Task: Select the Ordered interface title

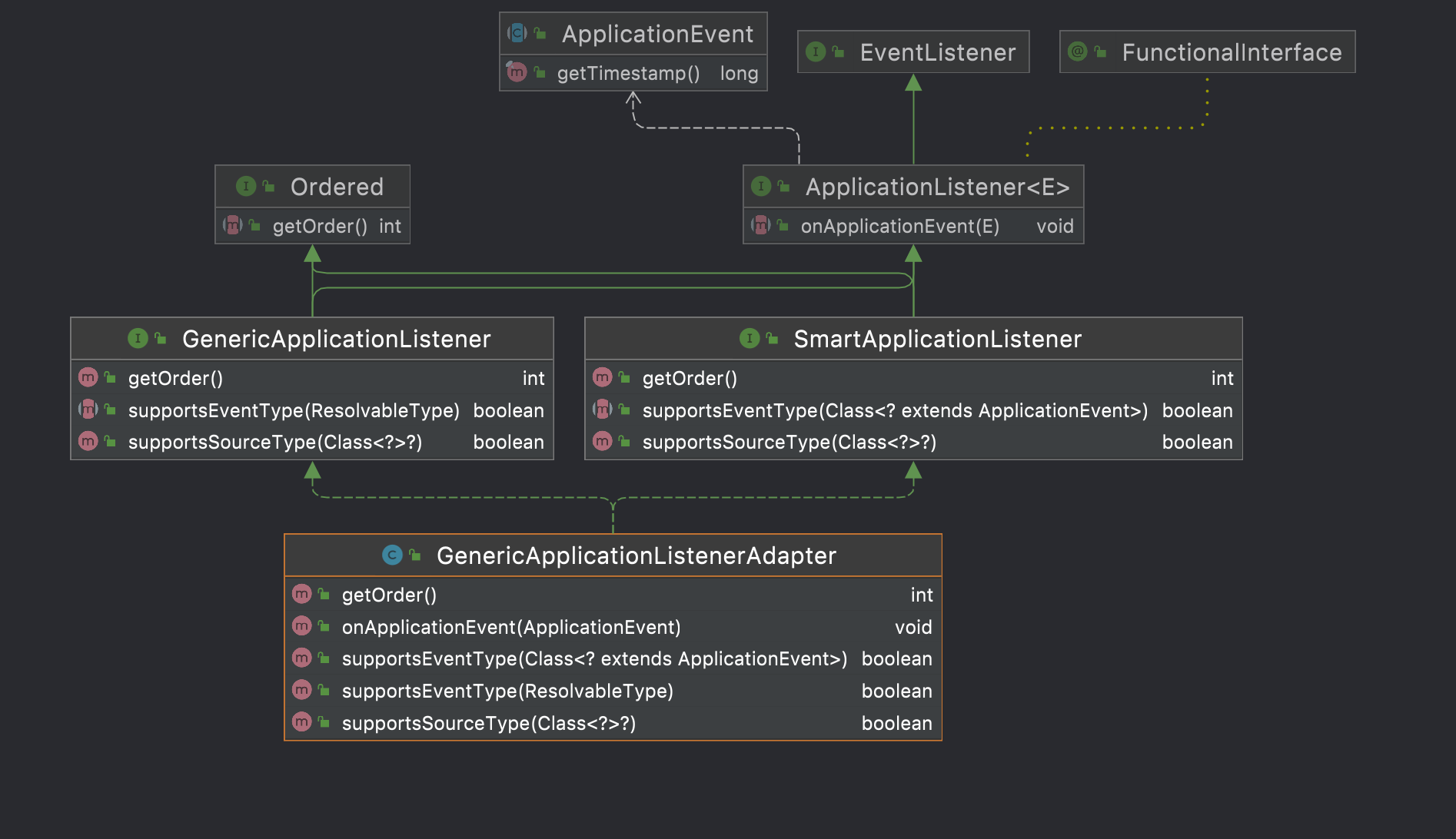Action: [x=337, y=187]
